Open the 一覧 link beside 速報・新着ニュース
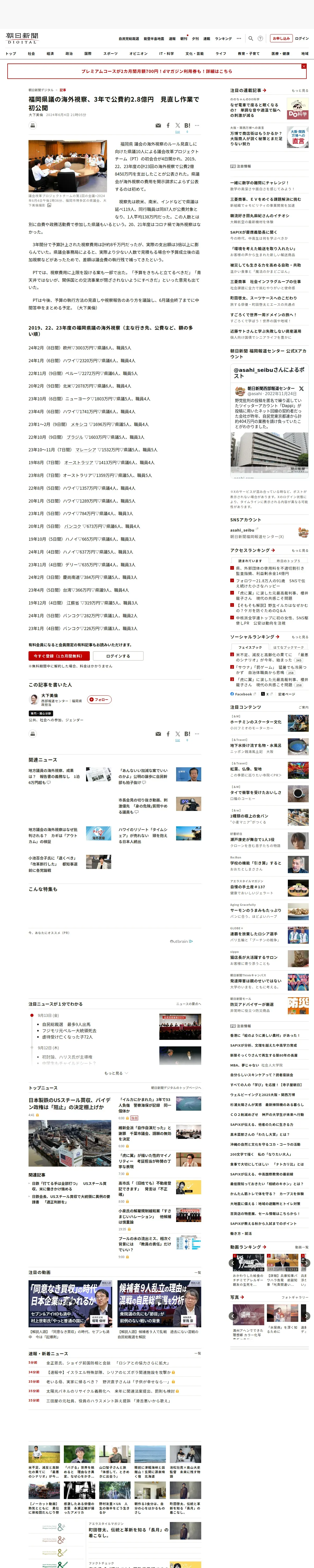 [x=197, y=1353]
